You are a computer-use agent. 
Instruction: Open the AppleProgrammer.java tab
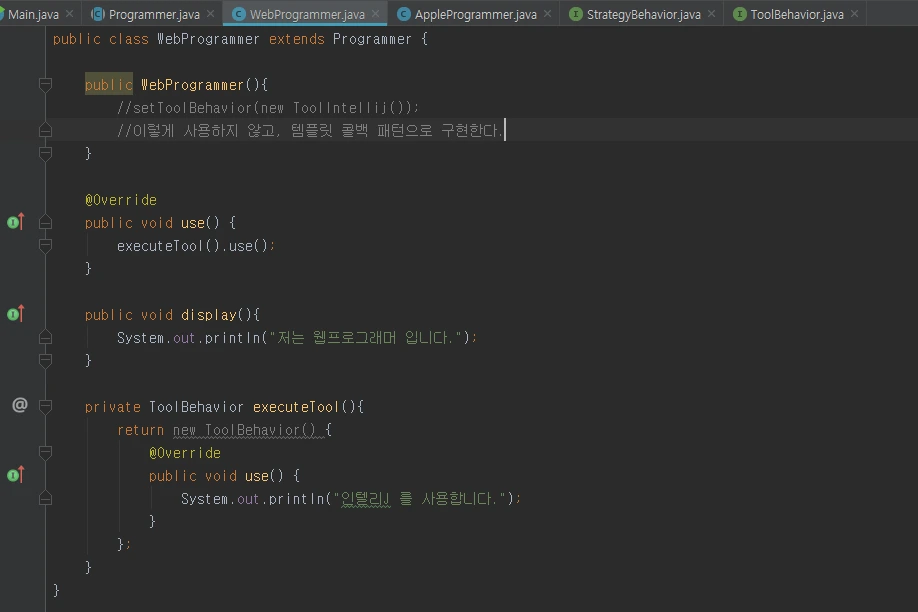pyautogui.click(x=475, y=14)
